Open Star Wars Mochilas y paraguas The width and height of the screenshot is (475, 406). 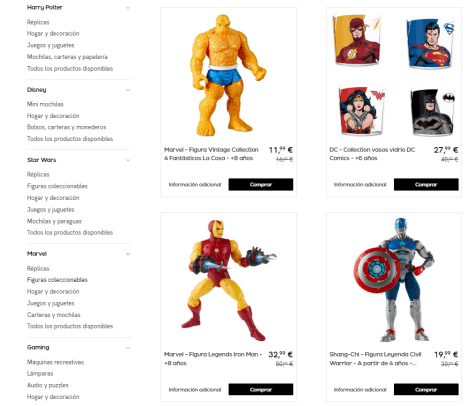point(54,221)
